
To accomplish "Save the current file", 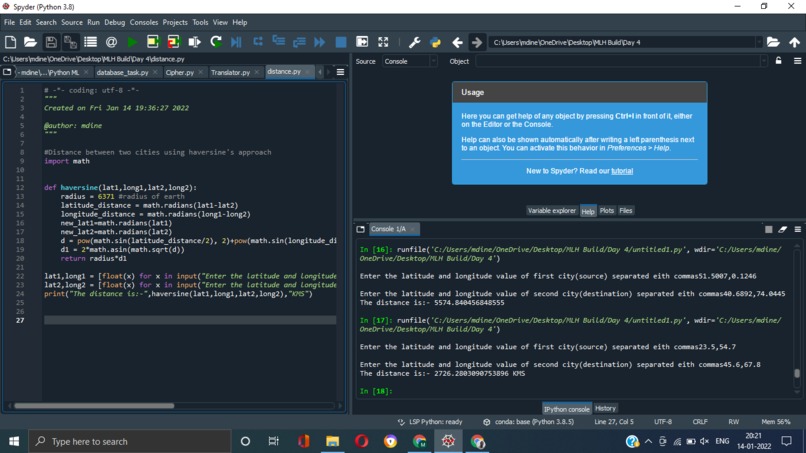I will (x=50, y=42).
